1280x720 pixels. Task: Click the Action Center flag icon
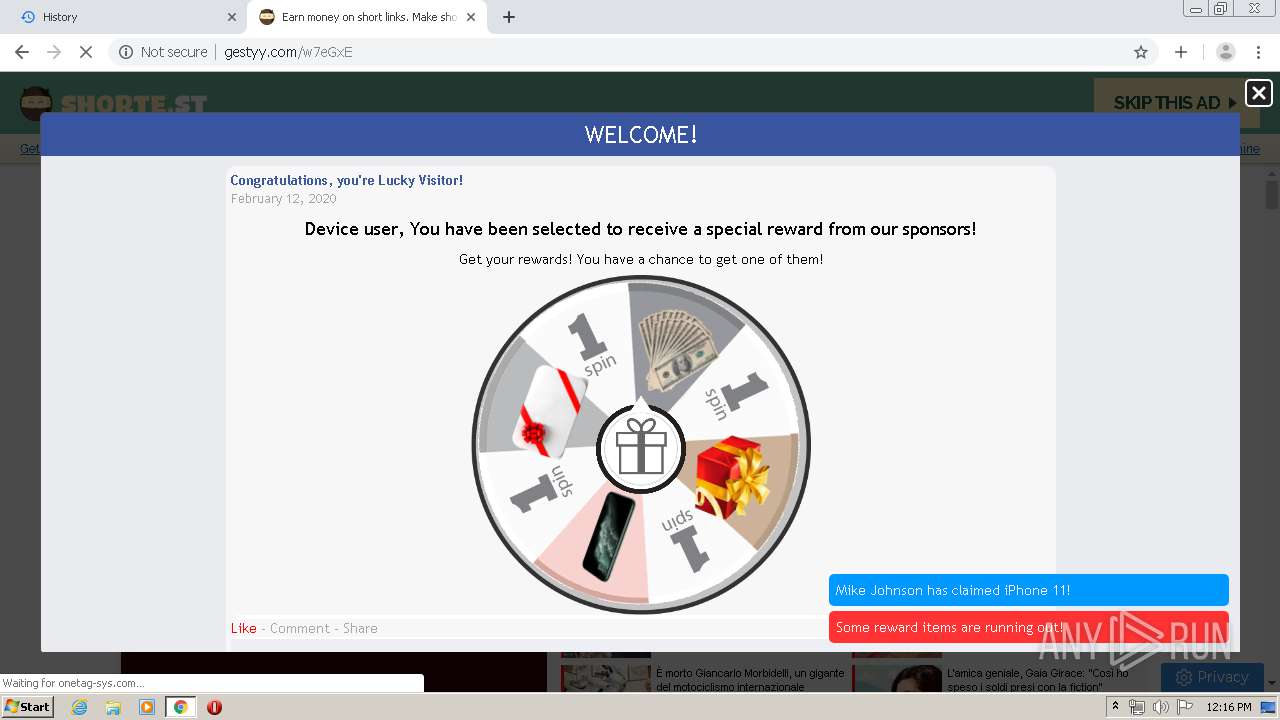(1185, 707)
